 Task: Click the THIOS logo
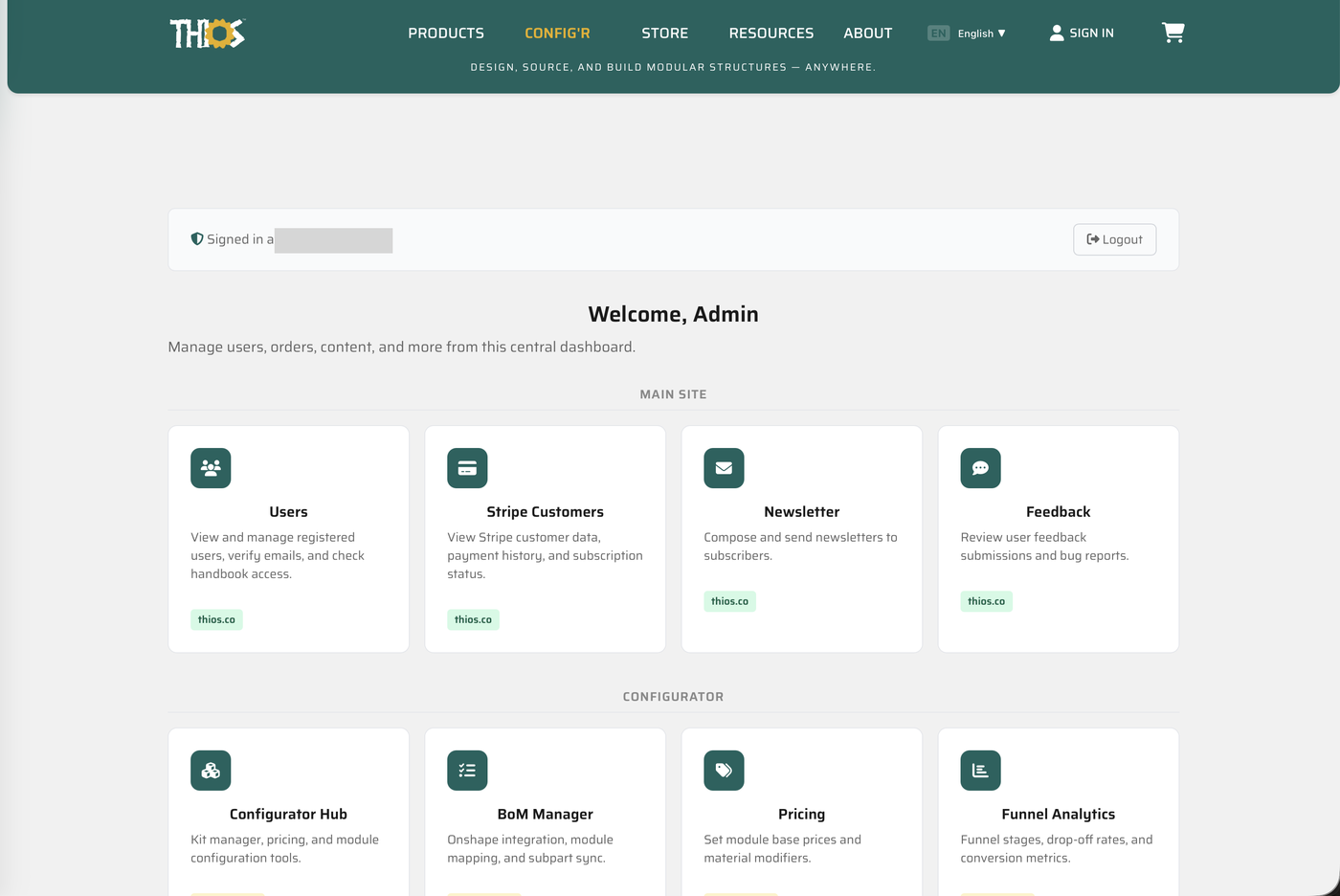pos(208,34)
